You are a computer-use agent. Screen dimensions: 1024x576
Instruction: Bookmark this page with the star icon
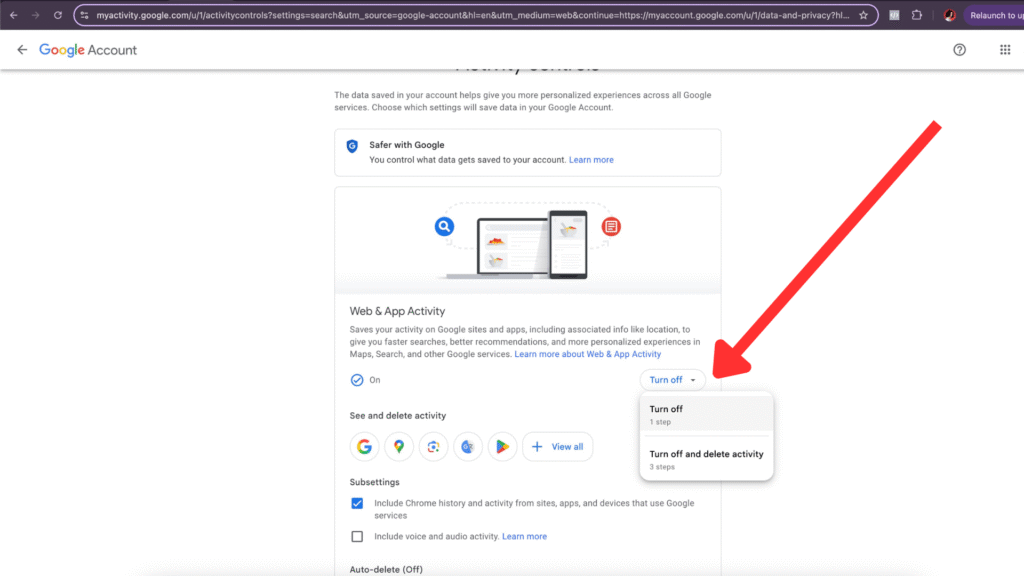[863, 15]
